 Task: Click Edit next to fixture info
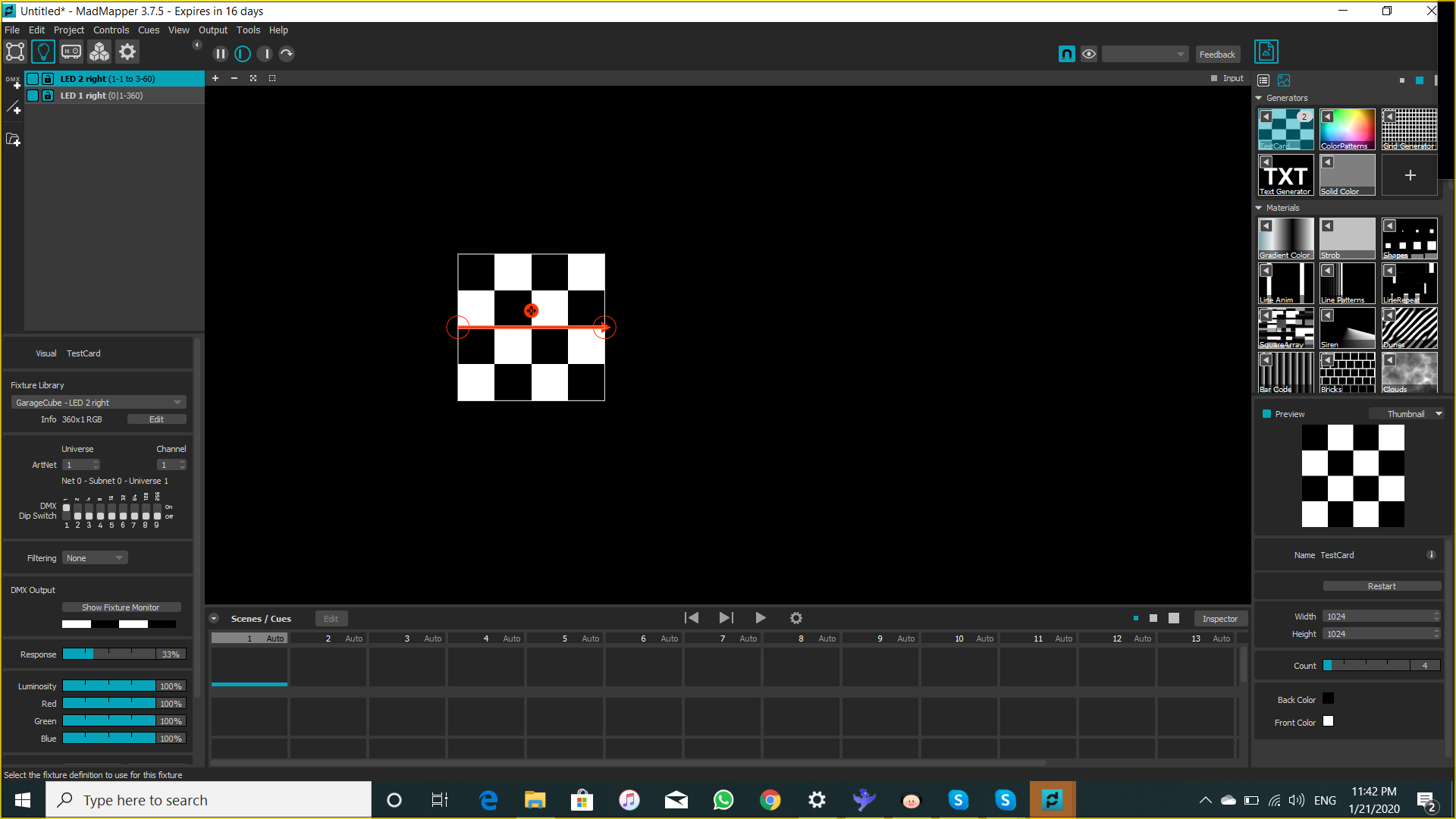point(156,419)
